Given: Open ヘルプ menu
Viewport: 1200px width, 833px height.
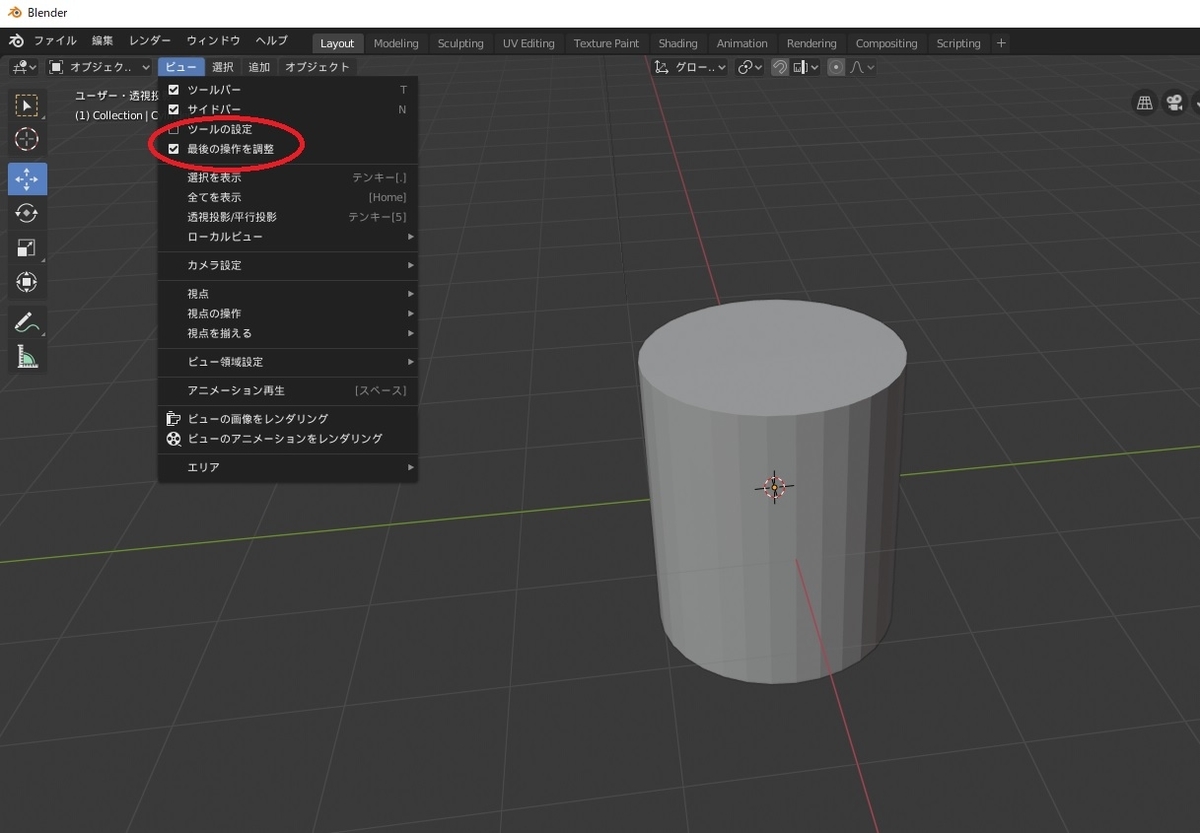Looking at the screenshot, I should click(x=271, y=41).
